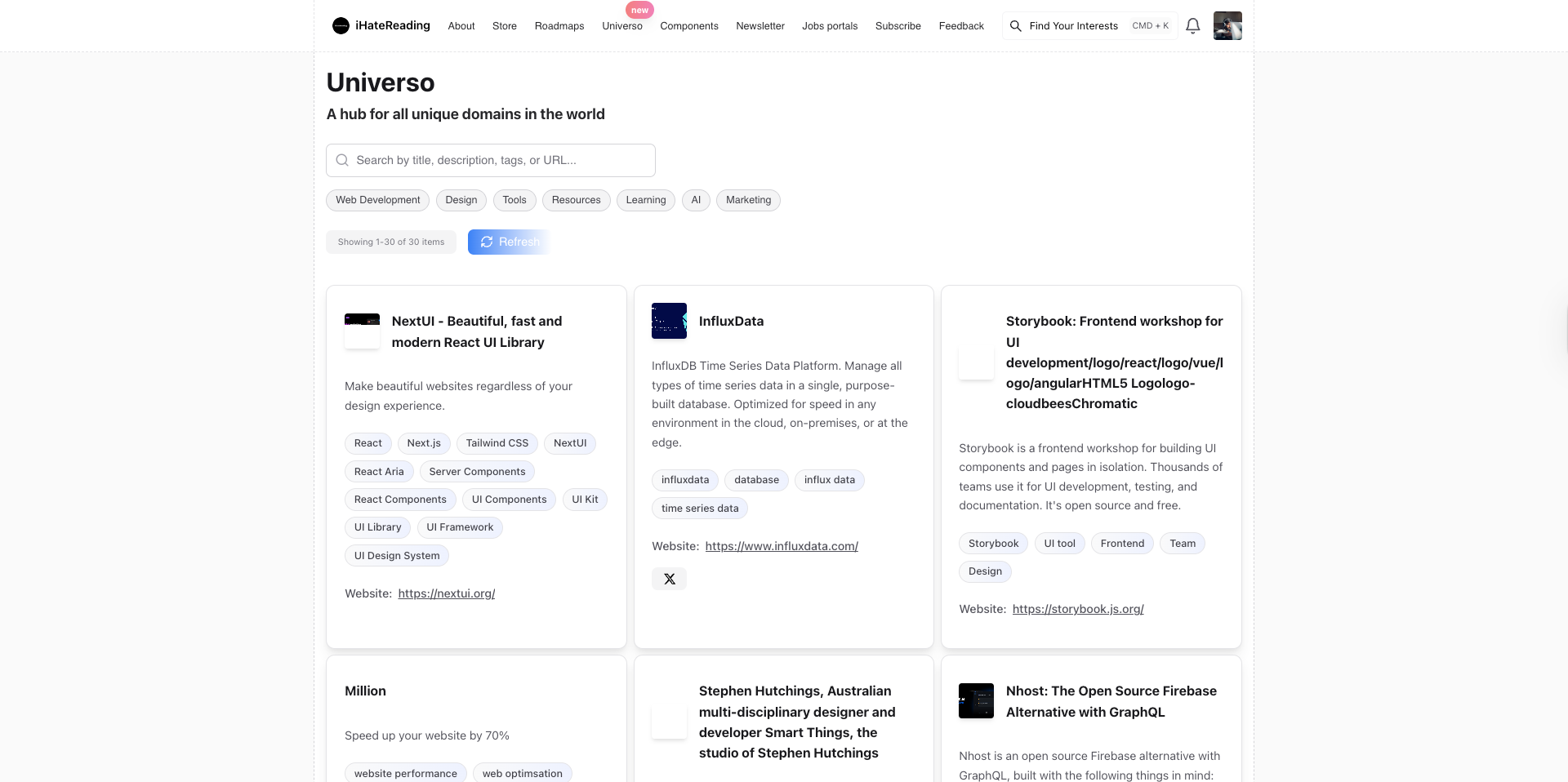Select the influxdata tag
The image size is (1568, 782).
pyautogui.click(x=685, y=480)
